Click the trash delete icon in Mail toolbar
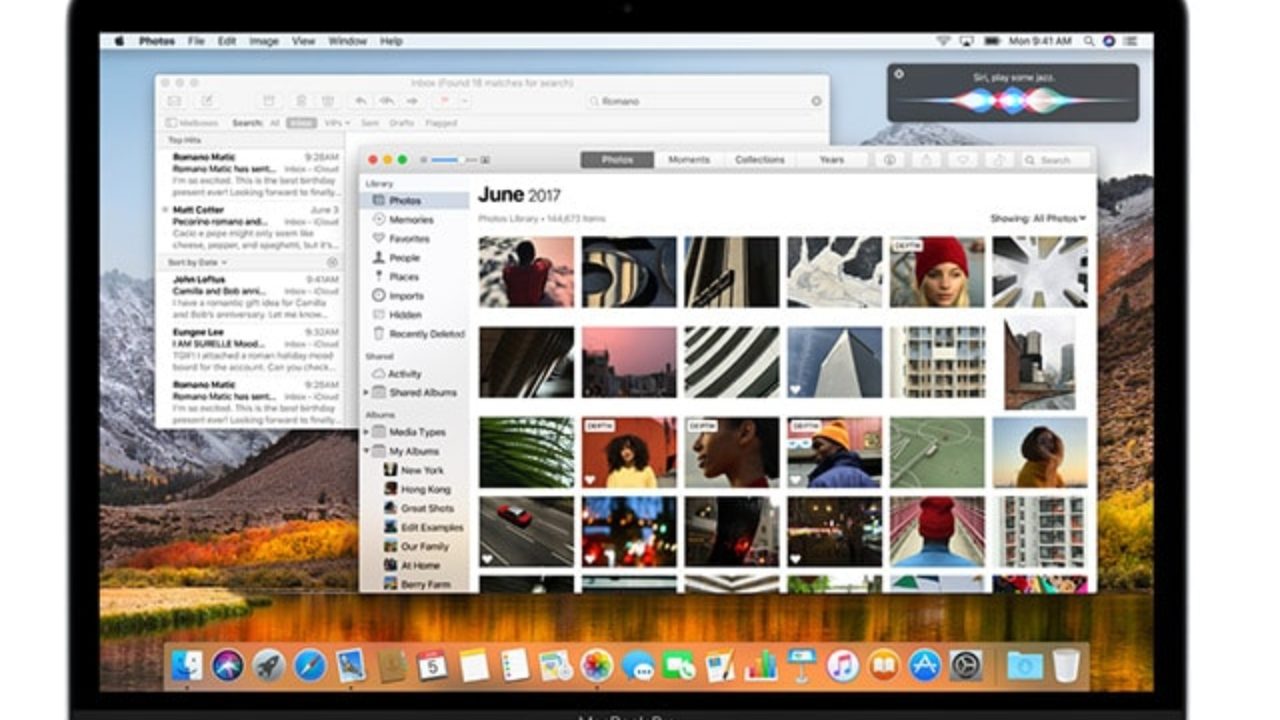This screenshot has height=720, width=1280. [301, 101]
